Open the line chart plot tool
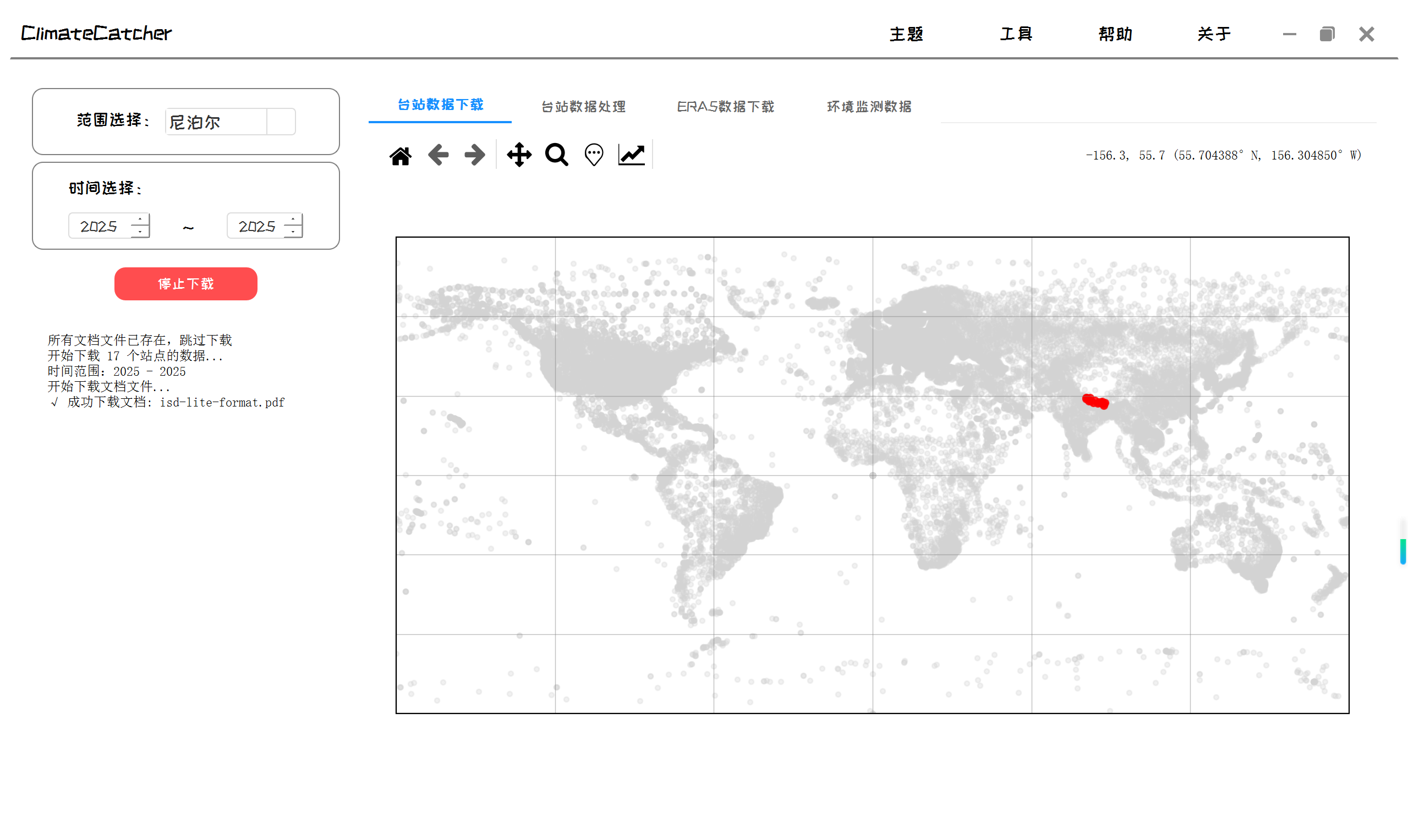The width and height of the screenshot is (1408, 840). (631, 155)
